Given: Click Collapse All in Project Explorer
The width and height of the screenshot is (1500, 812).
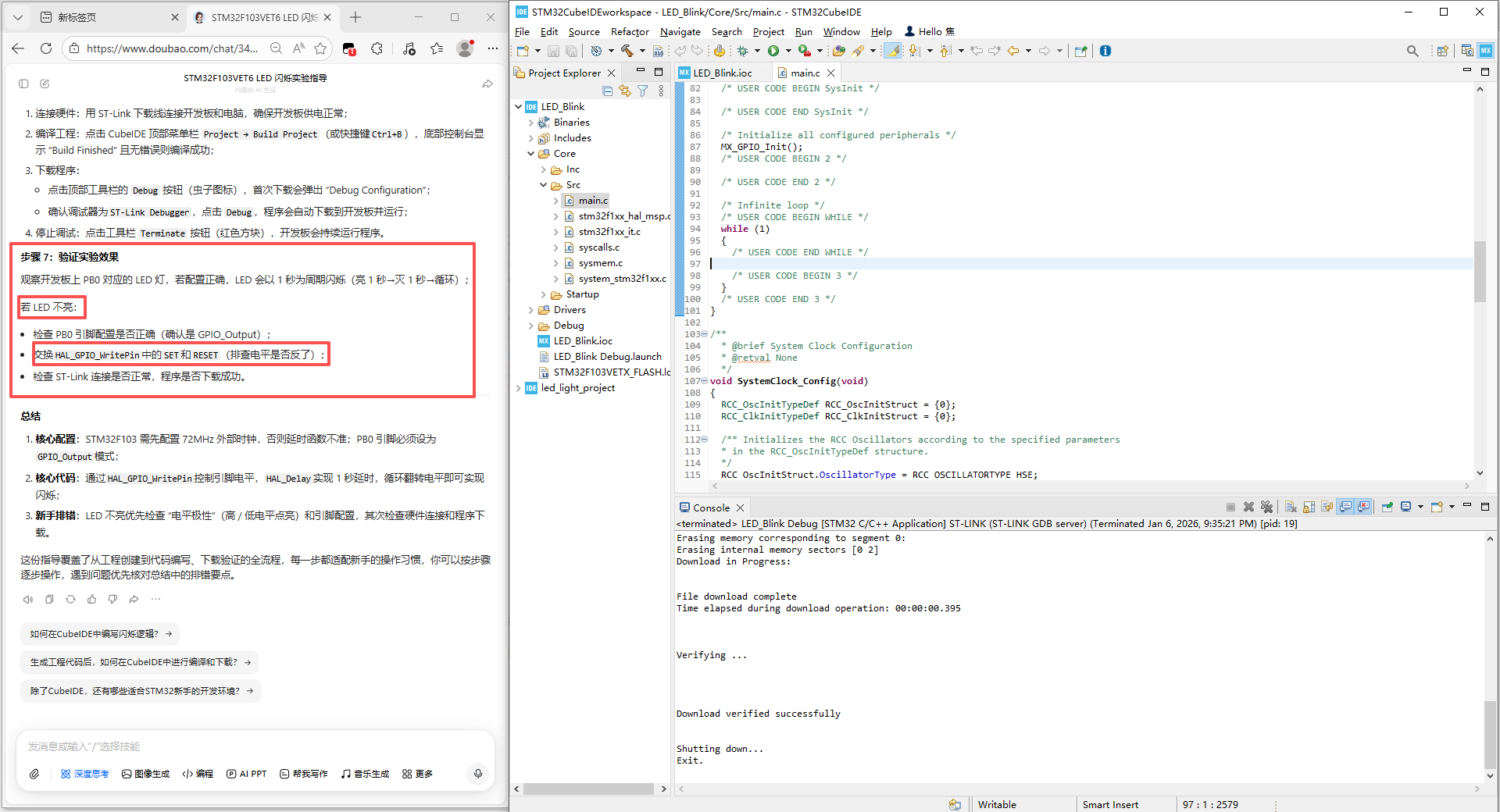Looking at the screenshot, I should tap(608, 91).
